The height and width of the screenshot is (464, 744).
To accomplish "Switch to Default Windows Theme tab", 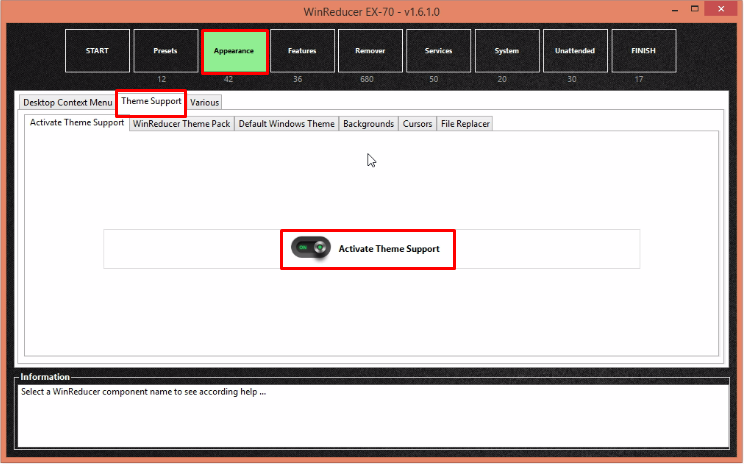I will click(287, 124).
